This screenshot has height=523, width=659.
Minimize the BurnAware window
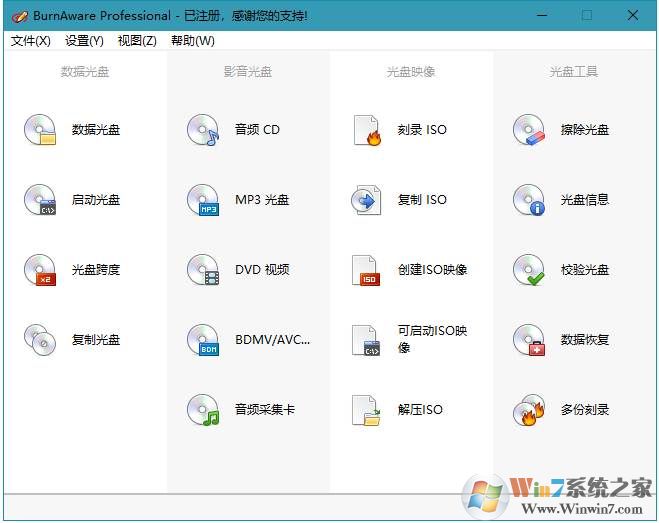pyautogui.click(x=542, y=16)
